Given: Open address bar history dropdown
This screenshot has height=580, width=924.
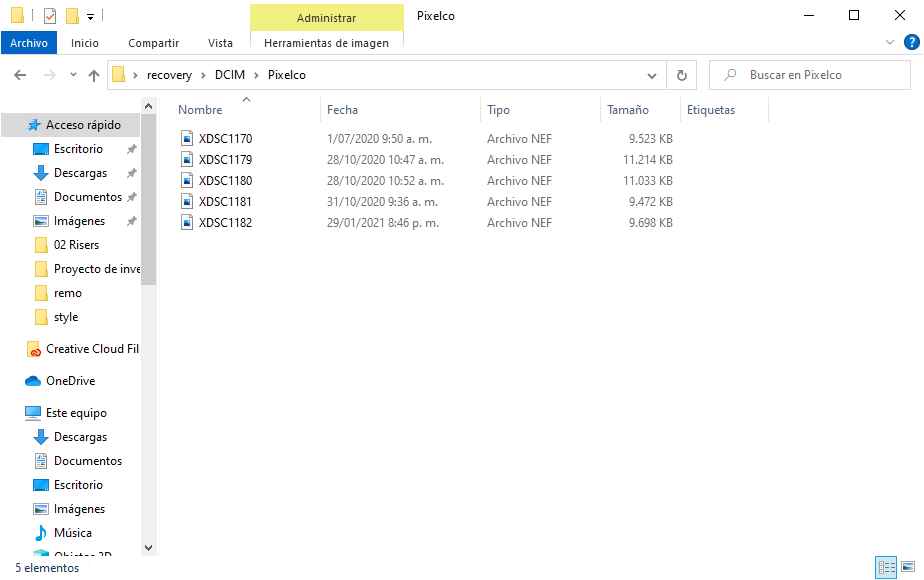Looking at the screenshot, I should 652,75.
